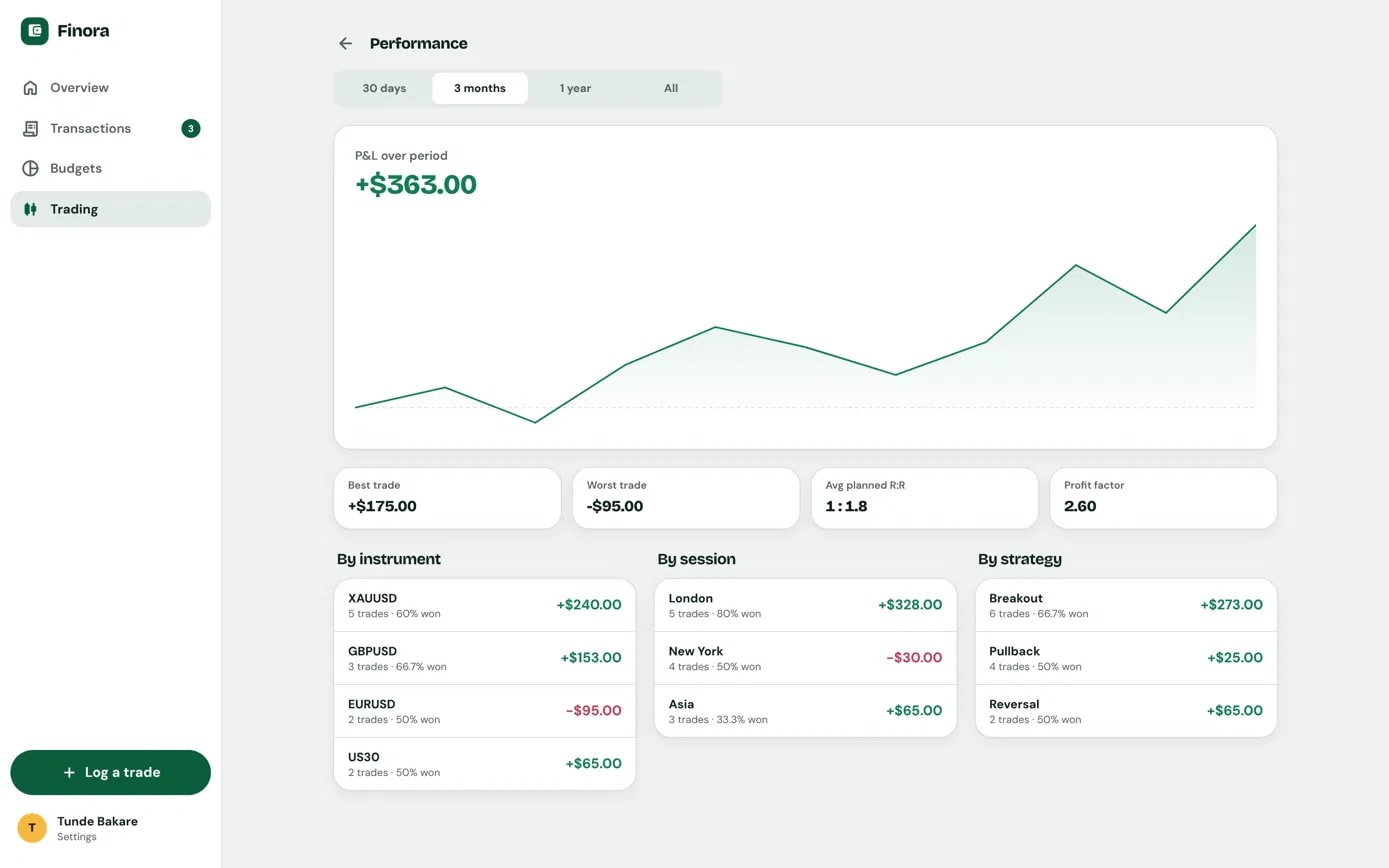Click the Overview home icon
The width and height of the screenshot is (1389, 868).
tap(30, 88)
